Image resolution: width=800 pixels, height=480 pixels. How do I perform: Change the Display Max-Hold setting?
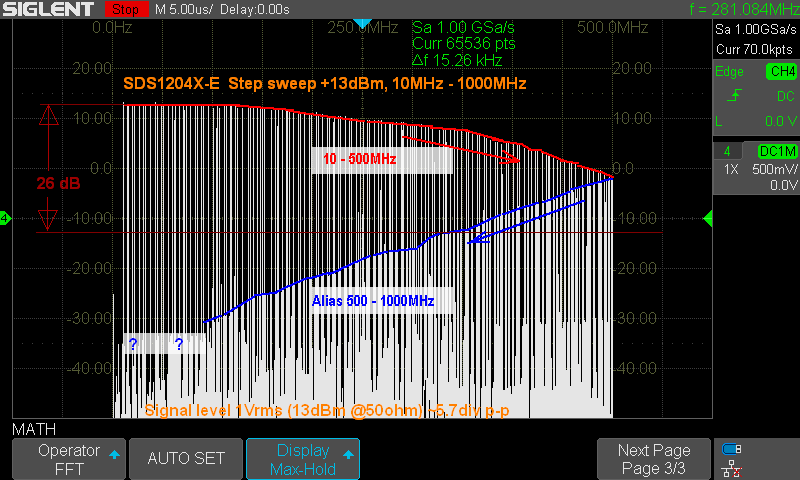point(303,459)
